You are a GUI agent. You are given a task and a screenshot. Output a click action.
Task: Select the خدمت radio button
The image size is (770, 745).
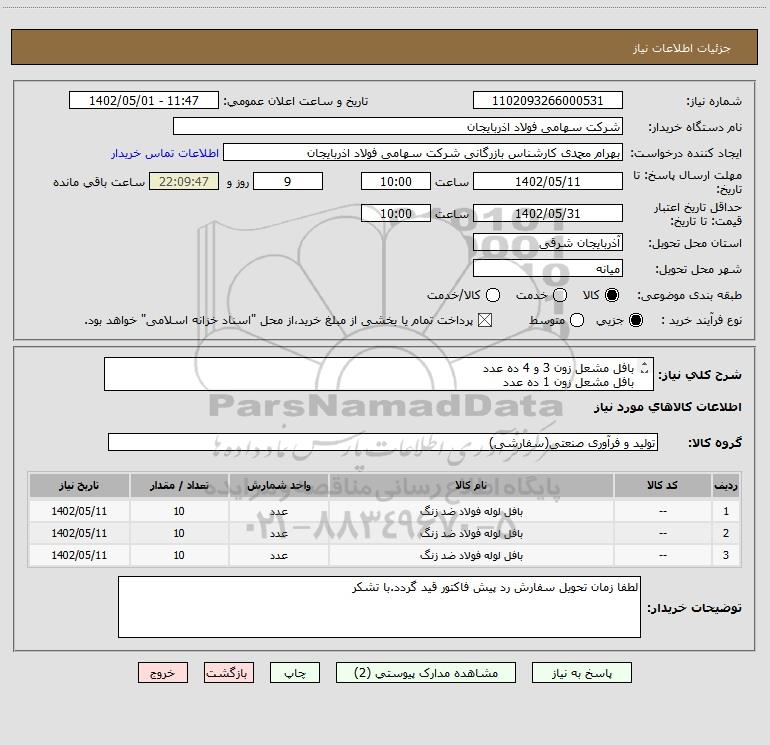click(x=560, y=295)
